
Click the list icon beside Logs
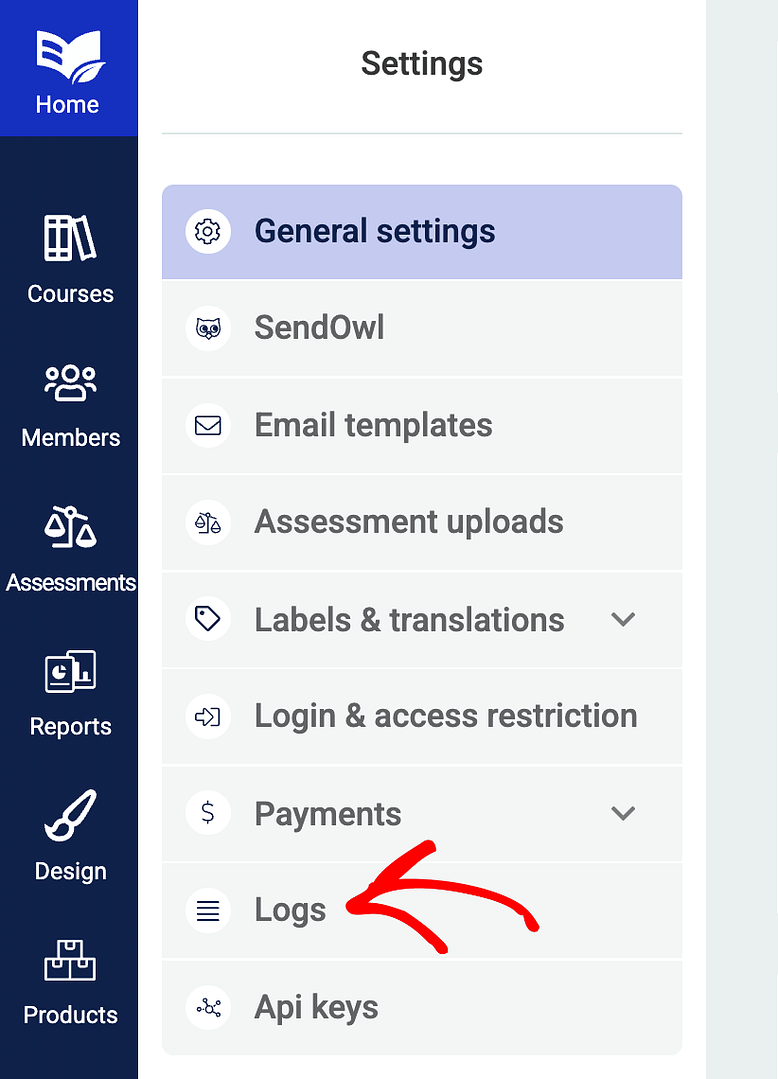click(207, 910)
